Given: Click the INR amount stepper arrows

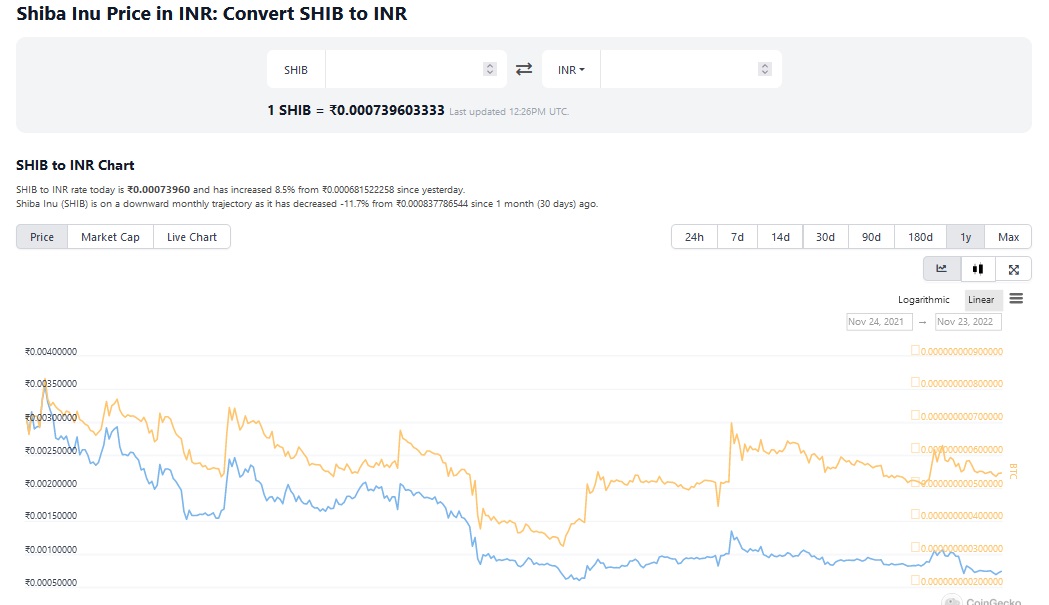Looking at the screenshot, I should (x=765, y=69).
